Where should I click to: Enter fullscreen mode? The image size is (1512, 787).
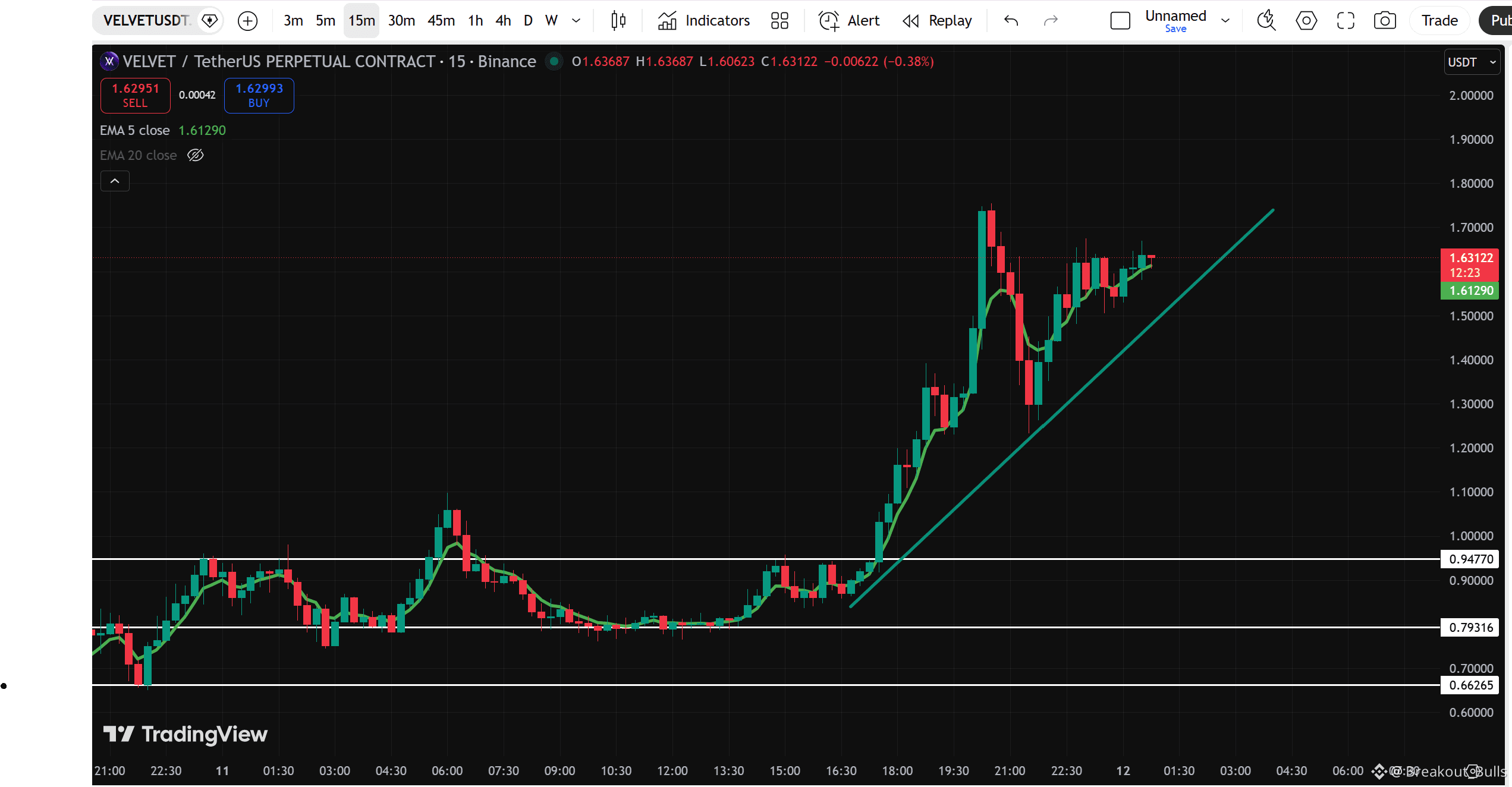(1346, 21)
